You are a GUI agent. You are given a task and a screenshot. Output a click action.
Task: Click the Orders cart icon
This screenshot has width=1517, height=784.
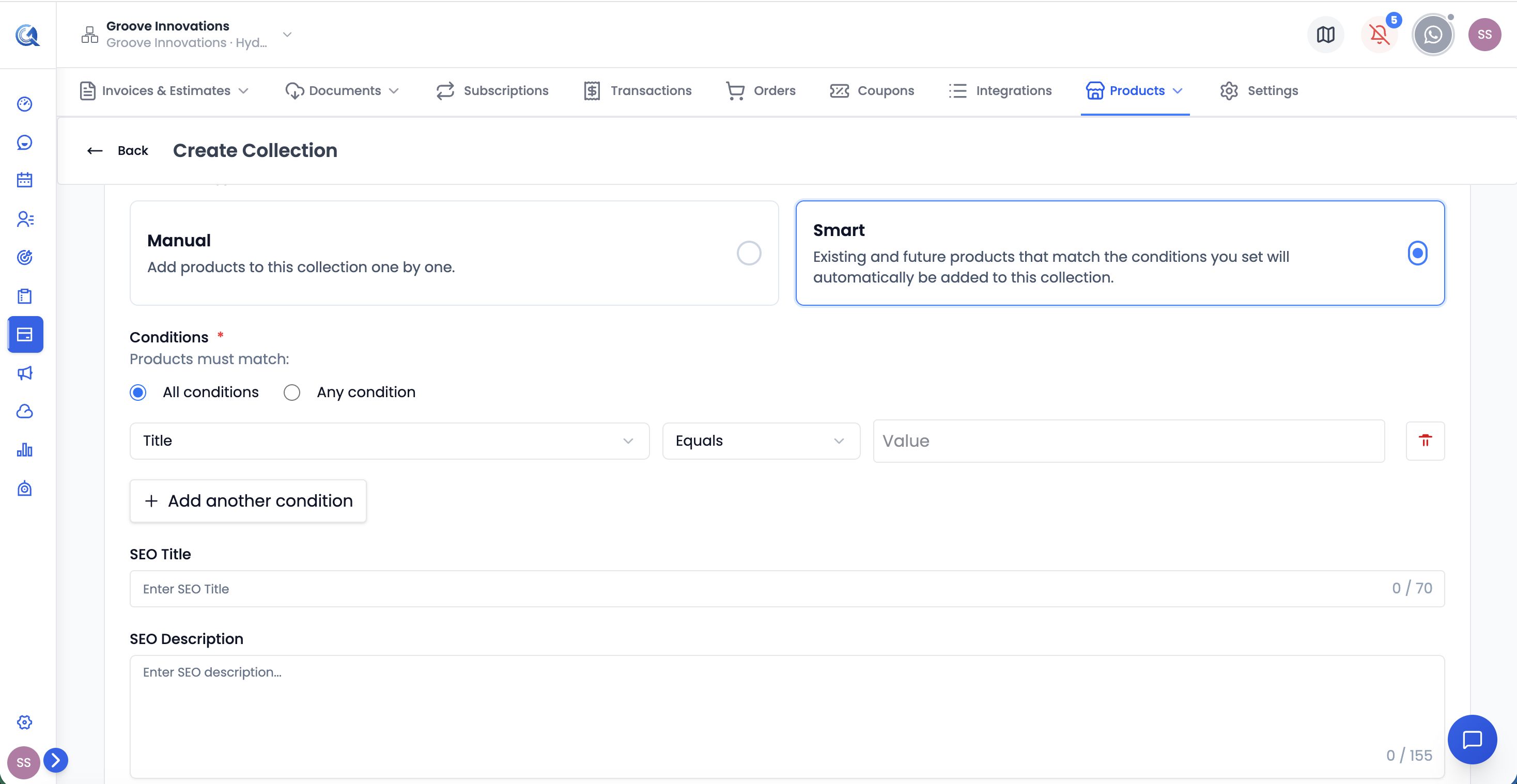(735, 91)
